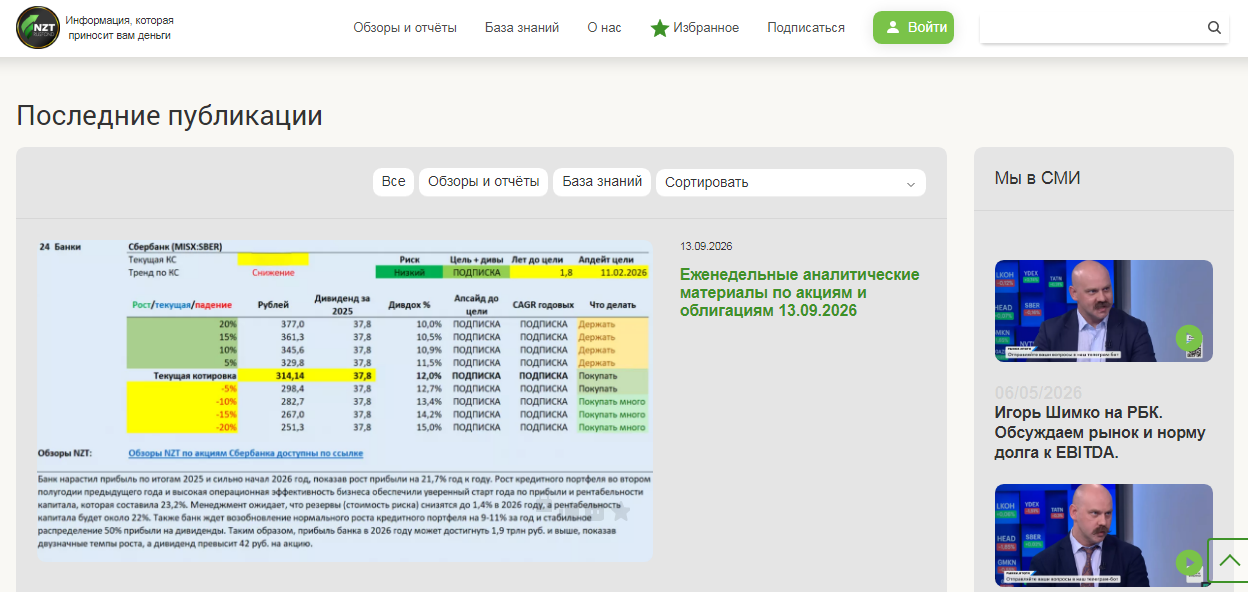Click the publication date 13.09.2026
Image resolution: width=1248 pixels, height=592 pixels.
(x=705, y=246)
